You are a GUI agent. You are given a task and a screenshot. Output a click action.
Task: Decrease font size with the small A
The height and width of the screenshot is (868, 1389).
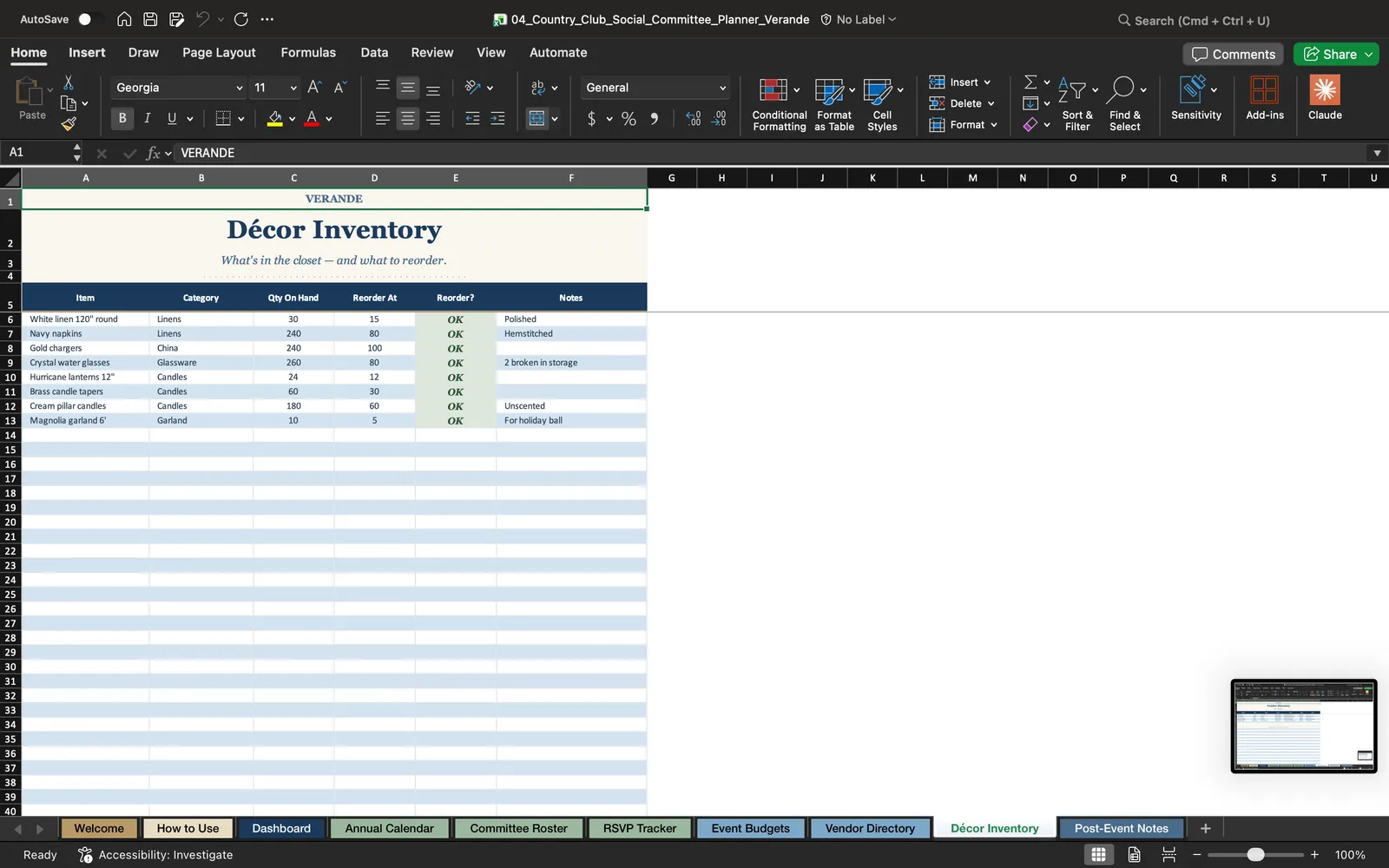(x=339, y=87)
